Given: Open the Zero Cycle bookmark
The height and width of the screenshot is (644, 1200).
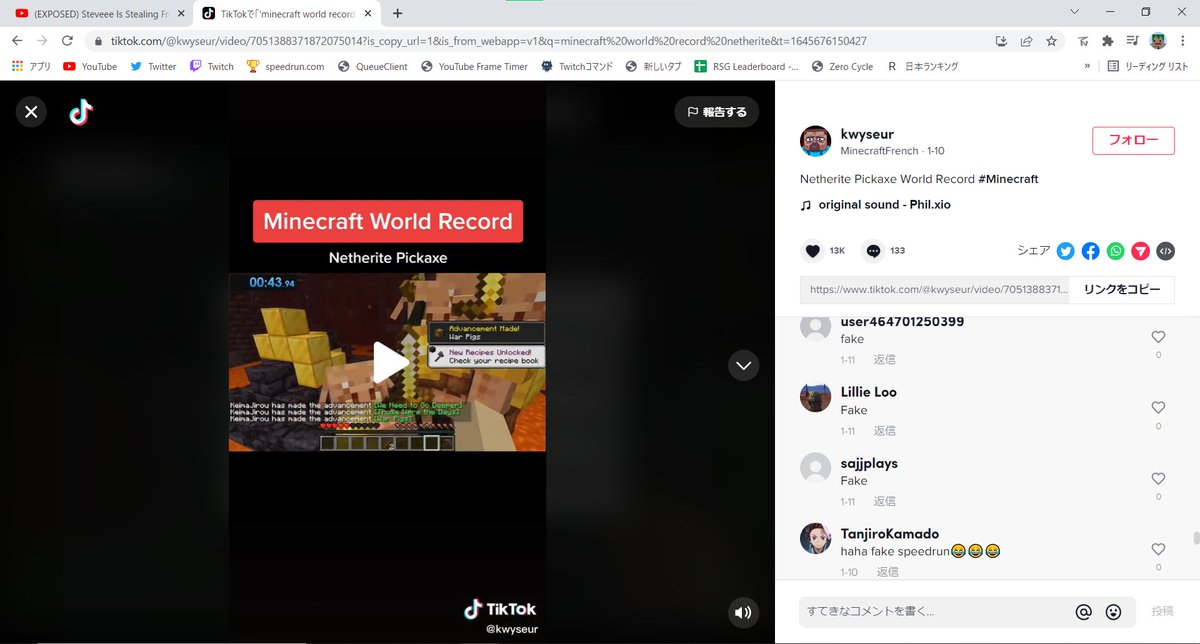Looking at the screenshot, I should (x=842, y=66).
